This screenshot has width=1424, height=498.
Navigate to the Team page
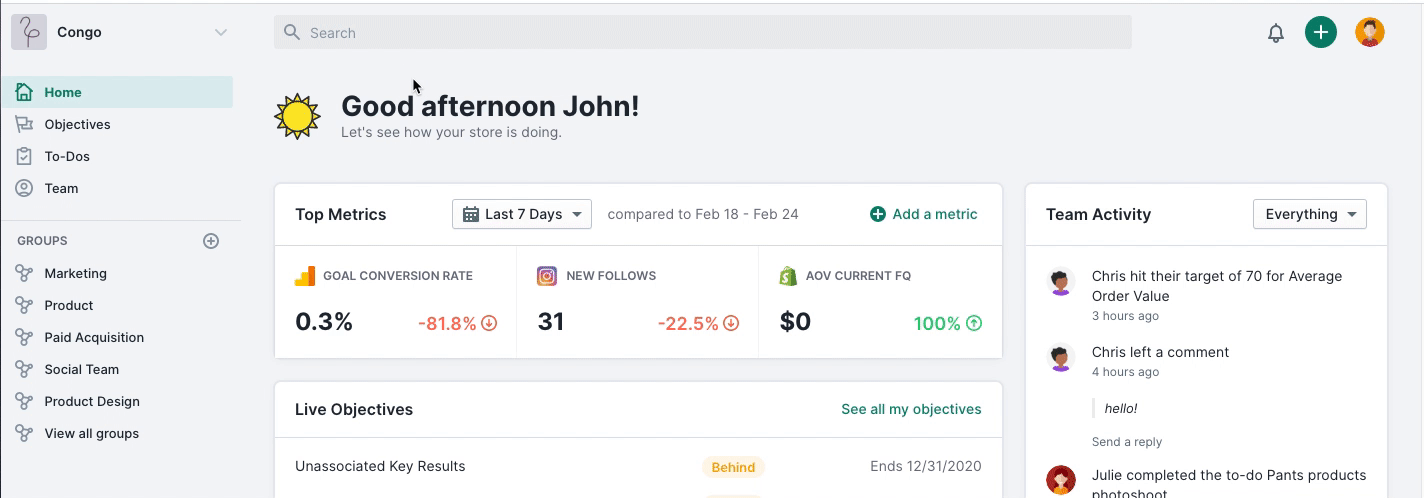[x=61, y=188]
